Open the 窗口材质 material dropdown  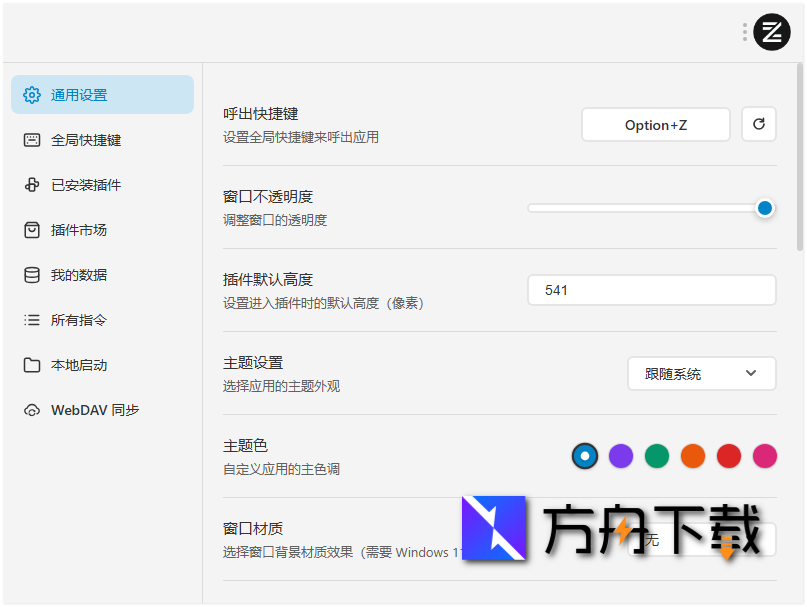tap(700, 538)
